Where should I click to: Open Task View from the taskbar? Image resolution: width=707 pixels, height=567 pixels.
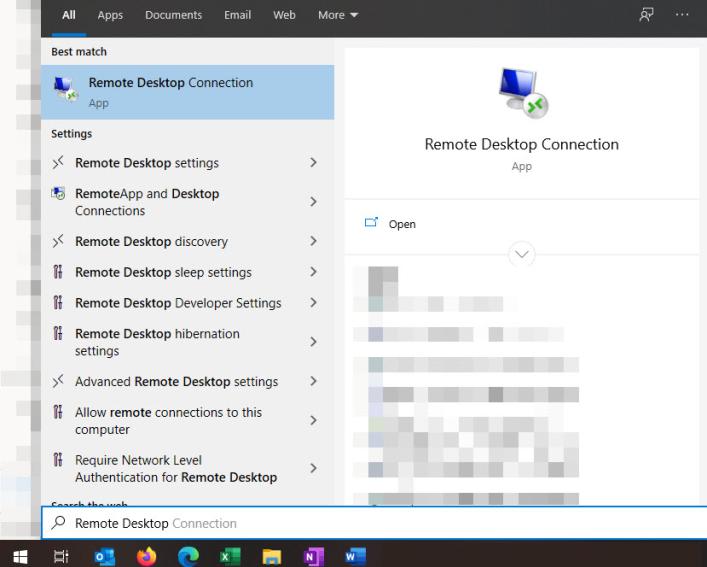click(x=61, y=556)
